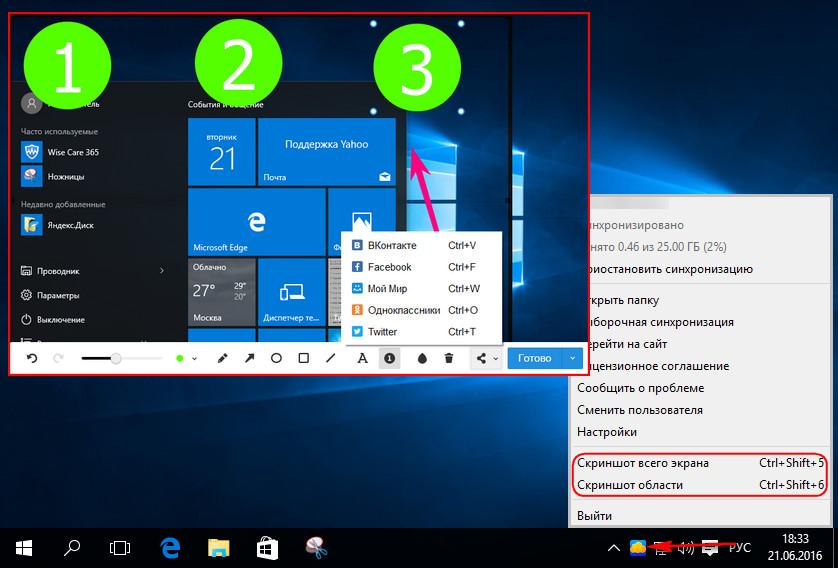Select the blur drop tool
This screenshot has height=568, width=838.
pyautogui.click(x=422, y=359)
